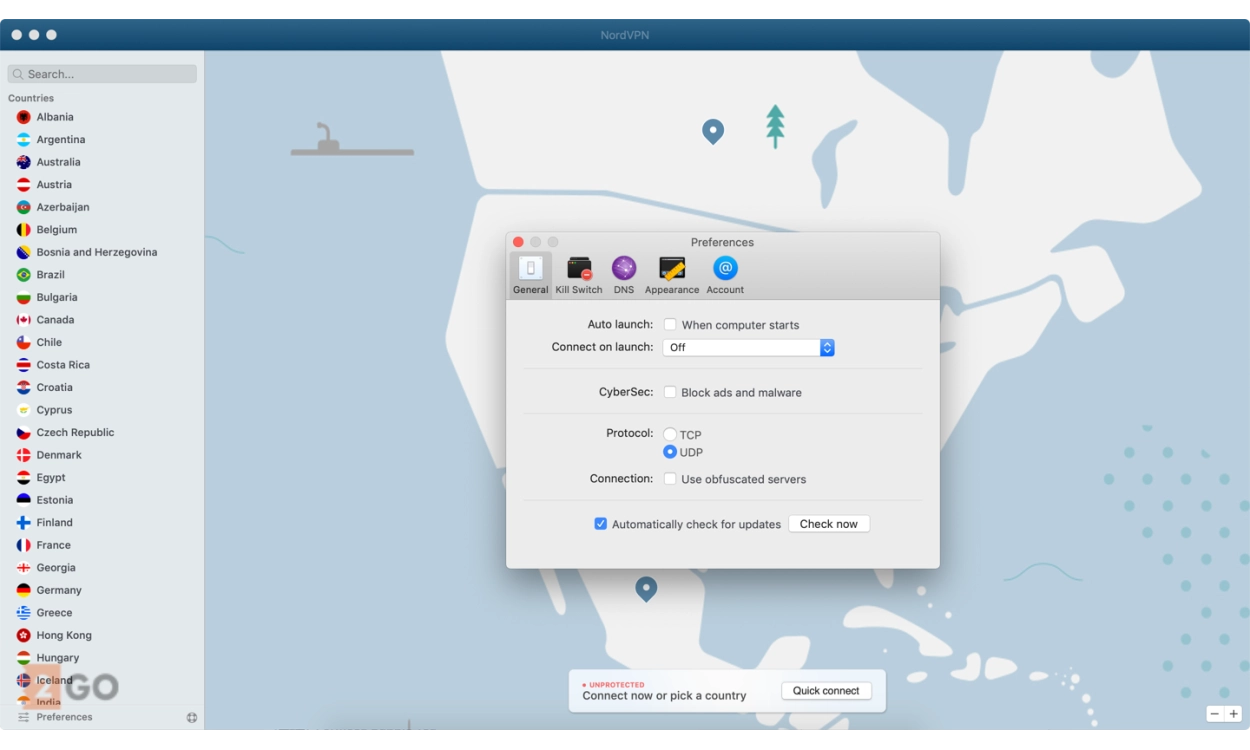This screenshot has height=750, width=1250.
Task: Open the Account preferences tab
Action: [x=725, y=274]
